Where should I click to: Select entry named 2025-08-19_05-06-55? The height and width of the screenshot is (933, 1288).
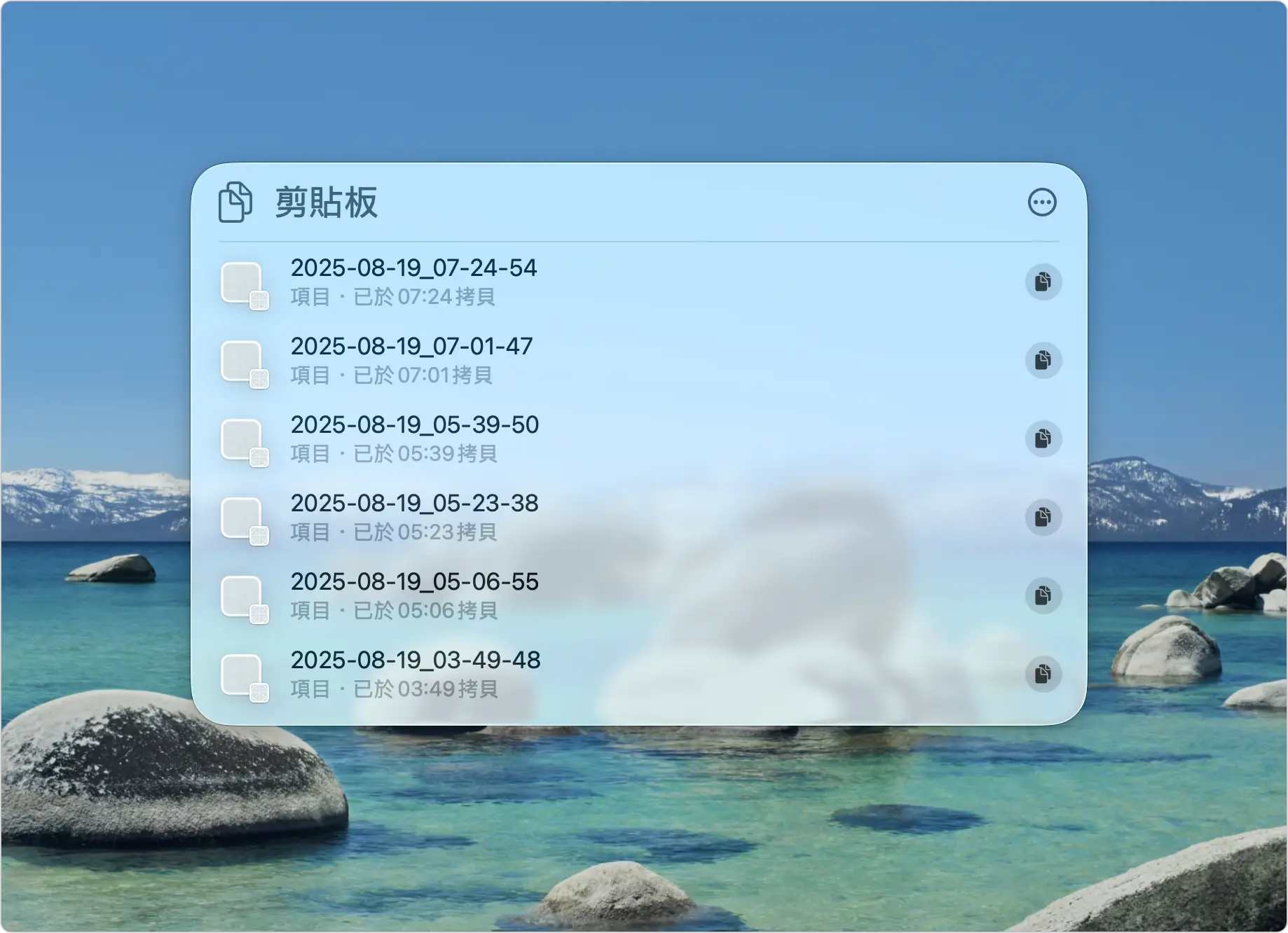(415, 581)
